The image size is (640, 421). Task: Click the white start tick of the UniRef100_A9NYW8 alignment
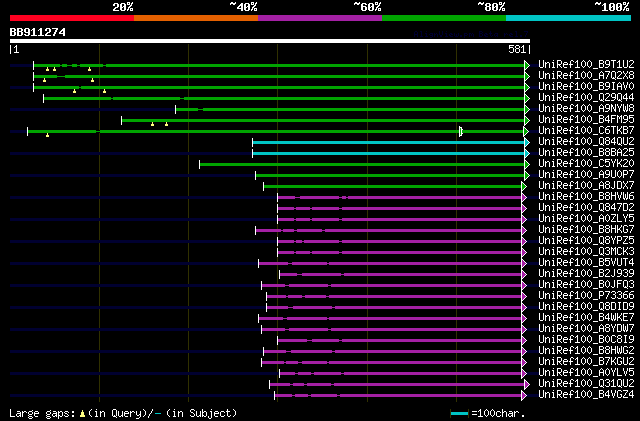[176, 109]
